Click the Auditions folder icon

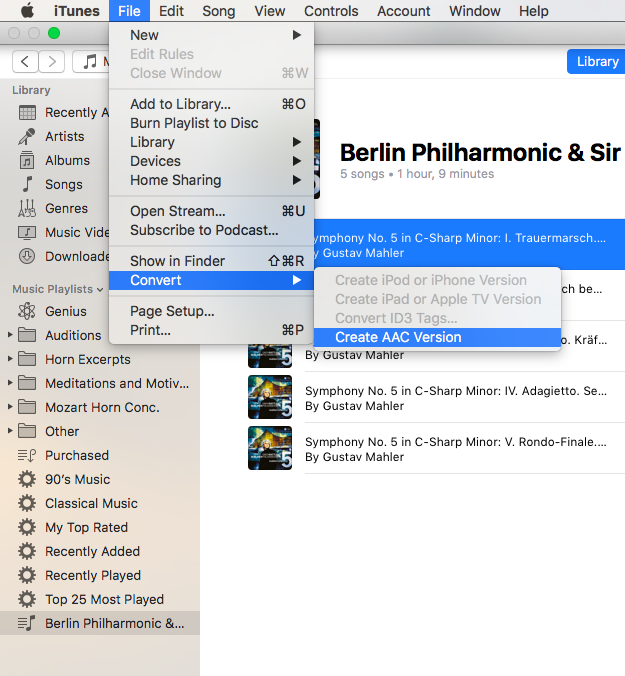[27, 335]
